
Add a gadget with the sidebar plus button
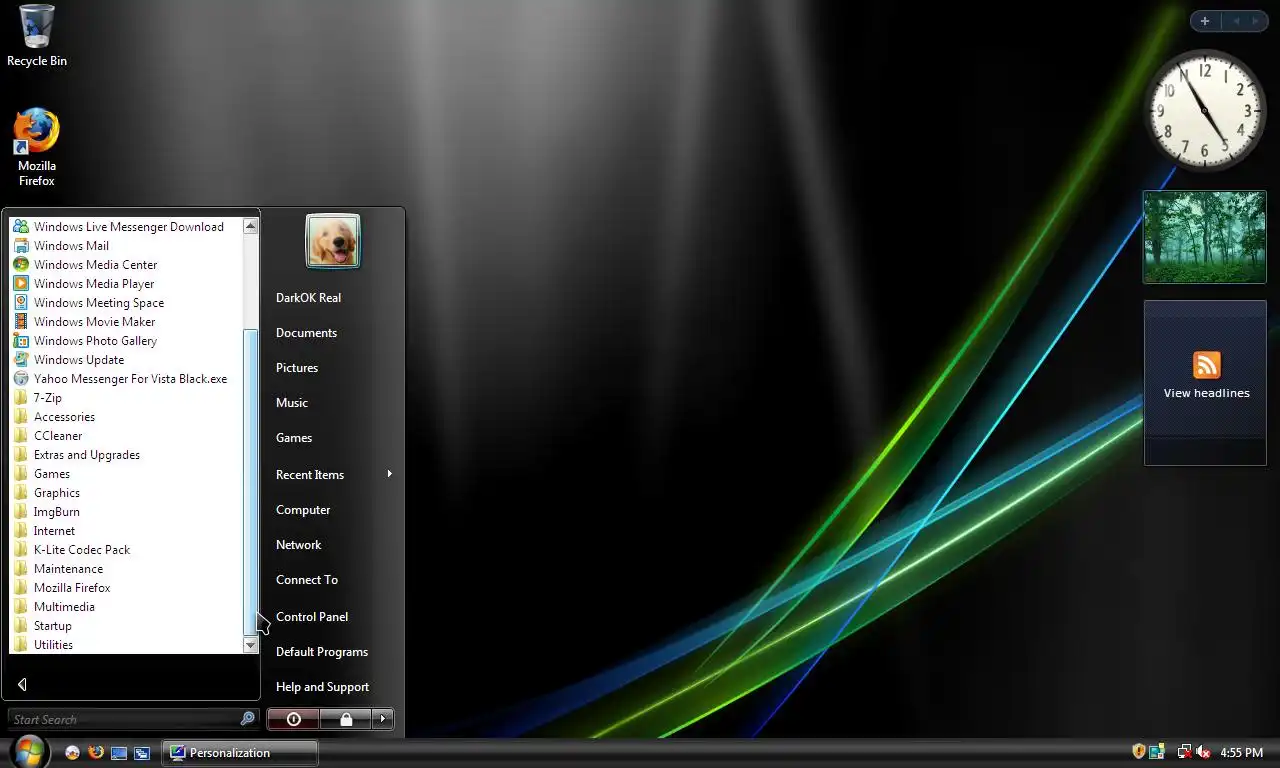[1205, 21]
